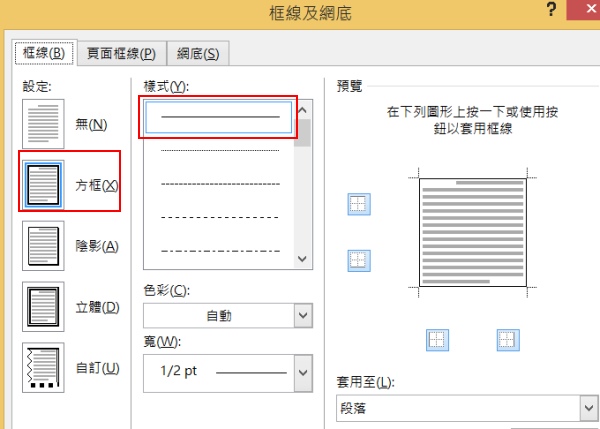
Task: Switch to the 框線(B) tab
Action: (44, 53)
